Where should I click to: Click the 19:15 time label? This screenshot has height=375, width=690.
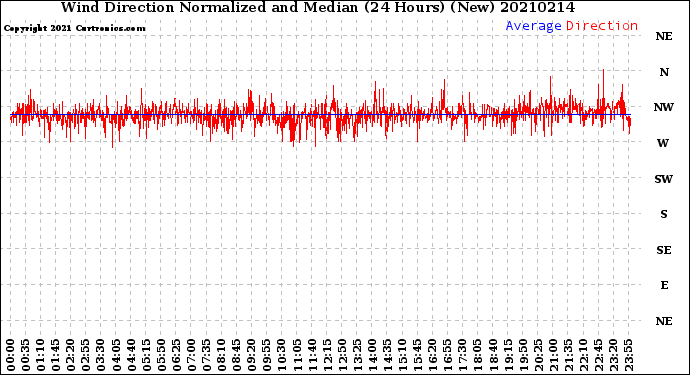pos(508,355)
